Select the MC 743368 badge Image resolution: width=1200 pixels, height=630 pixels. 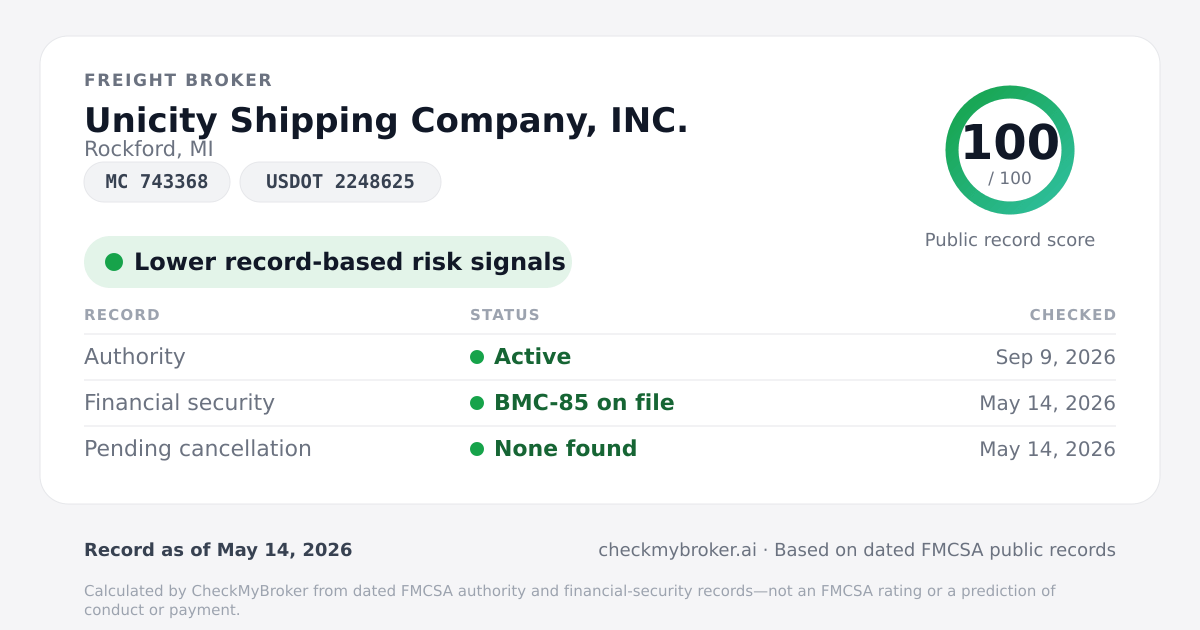pyautogui.click(x=157, y=182)
